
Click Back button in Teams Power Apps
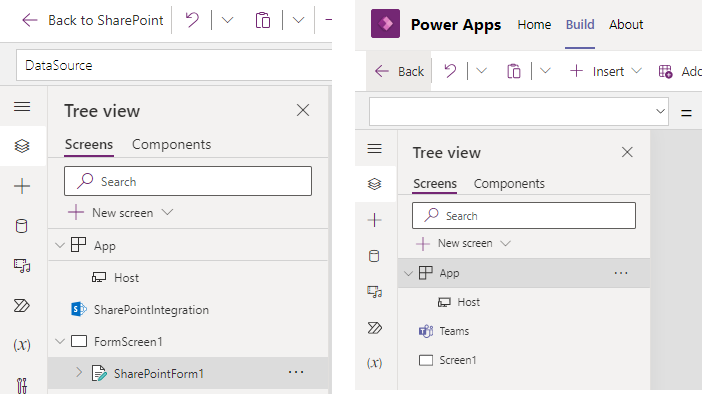[x=399, y=71]
